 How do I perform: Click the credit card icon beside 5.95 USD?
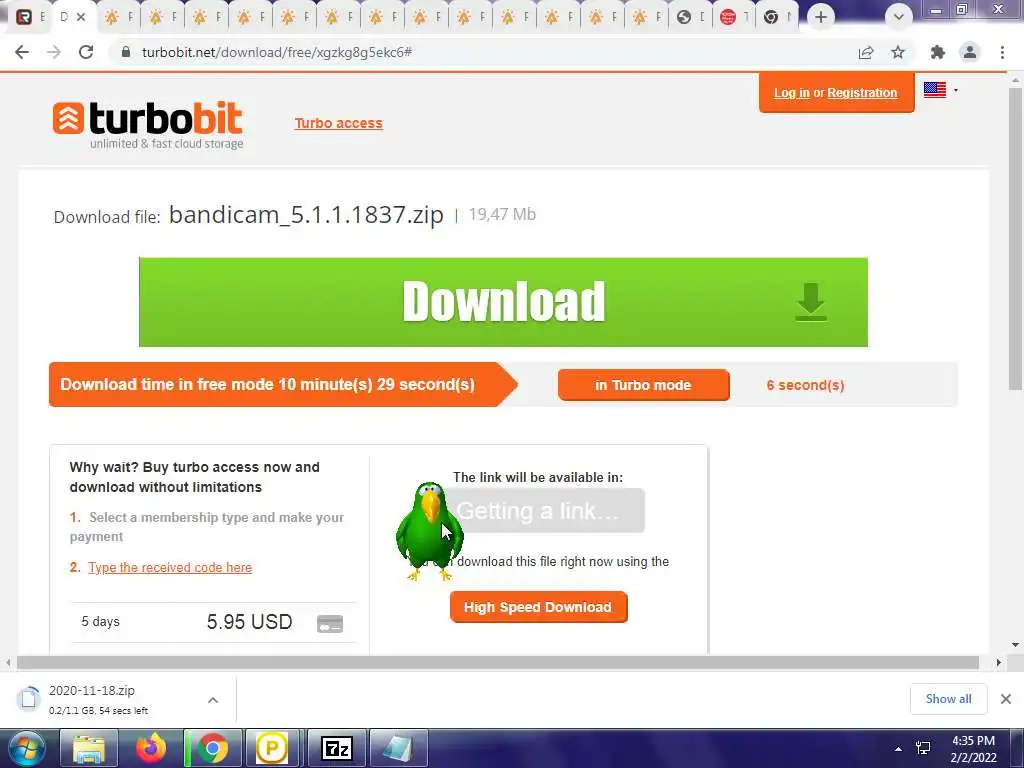(330, 624)
